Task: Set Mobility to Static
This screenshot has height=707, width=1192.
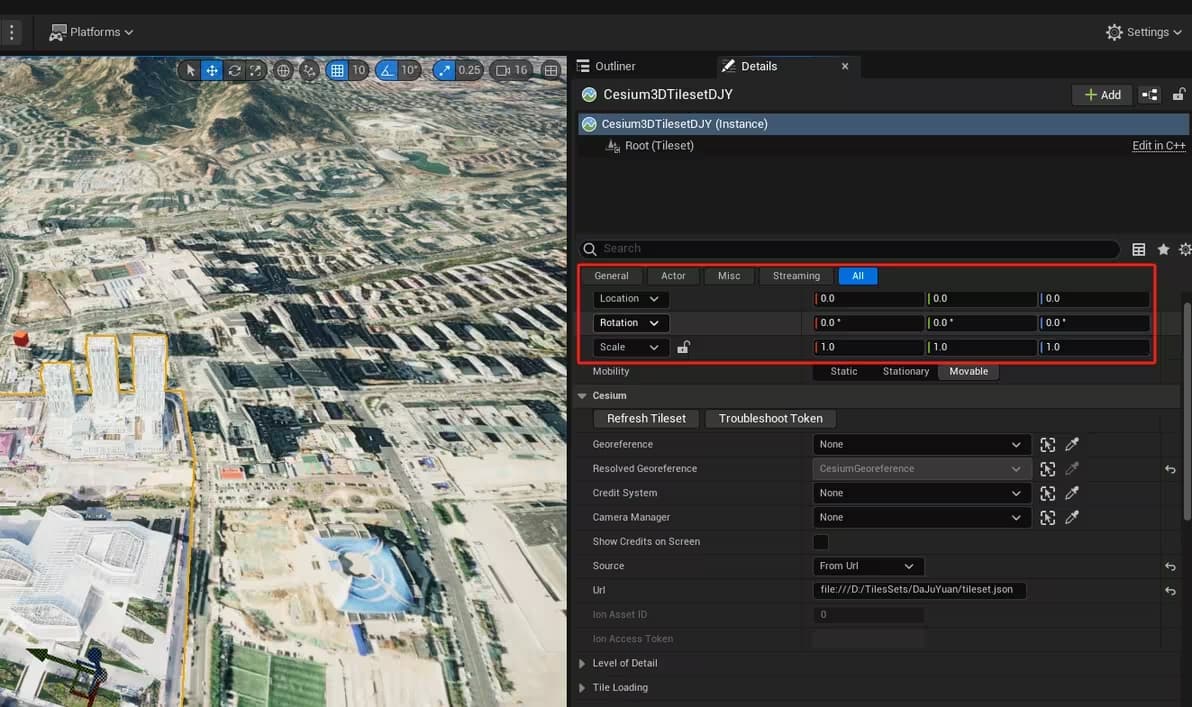Action: 843,372
